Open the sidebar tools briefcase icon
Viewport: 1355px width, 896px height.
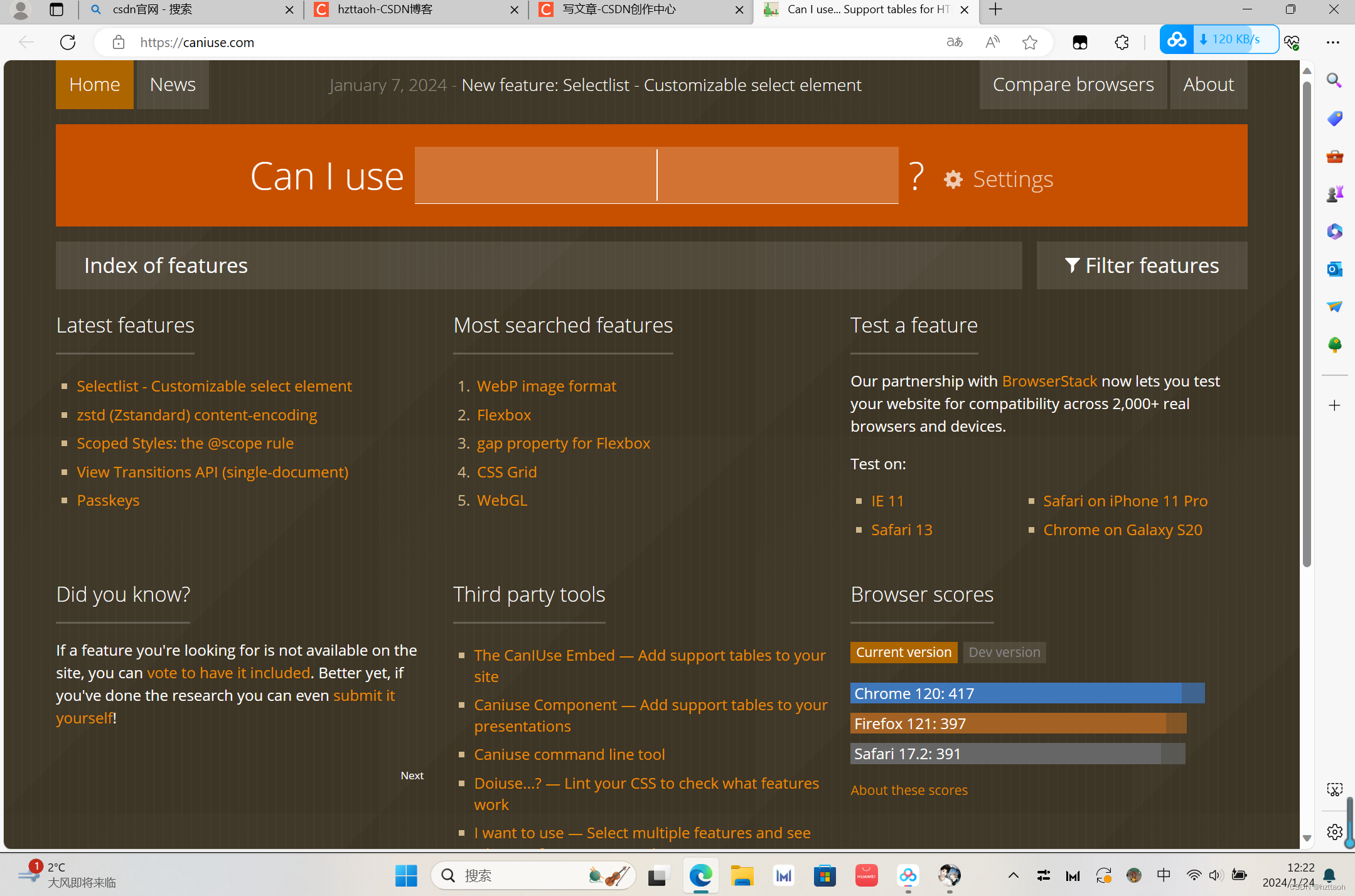1334,156
